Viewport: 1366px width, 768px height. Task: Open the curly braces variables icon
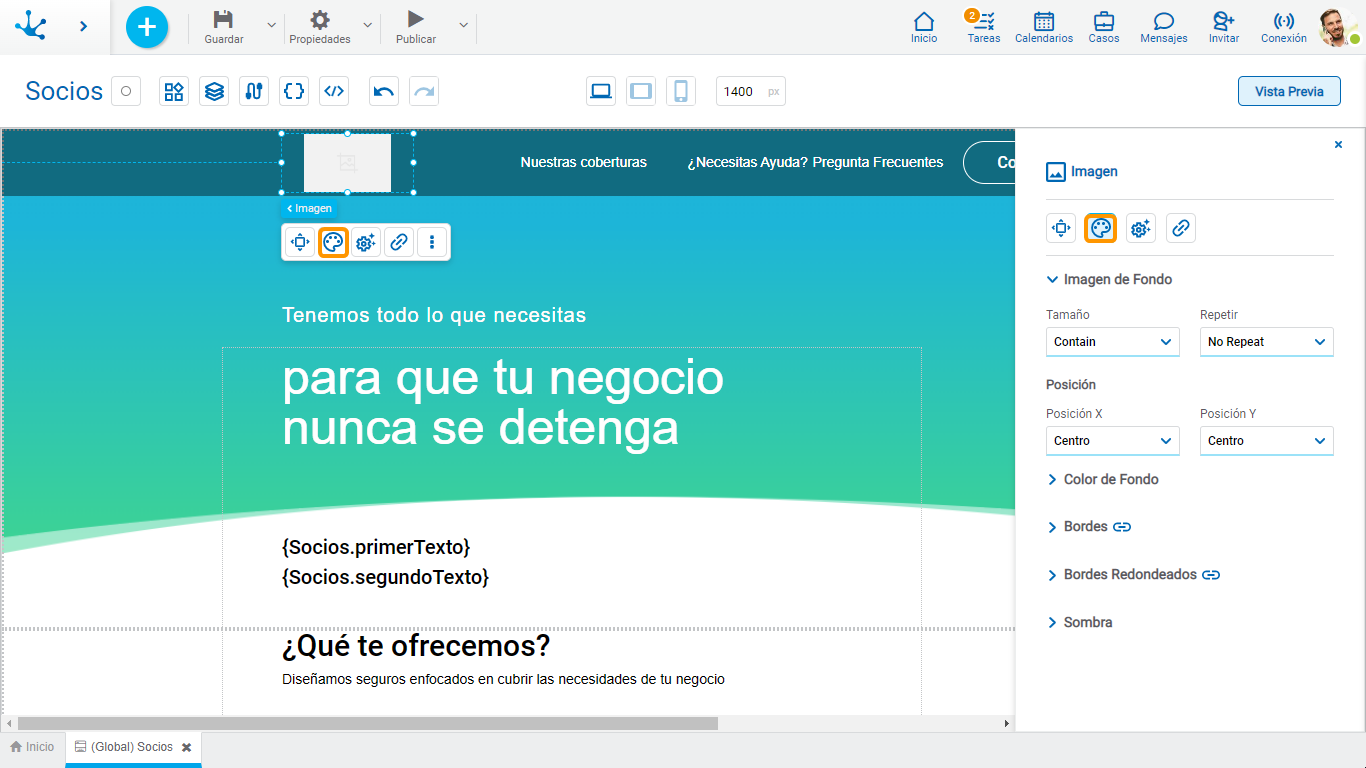click(x=294, y=91)
